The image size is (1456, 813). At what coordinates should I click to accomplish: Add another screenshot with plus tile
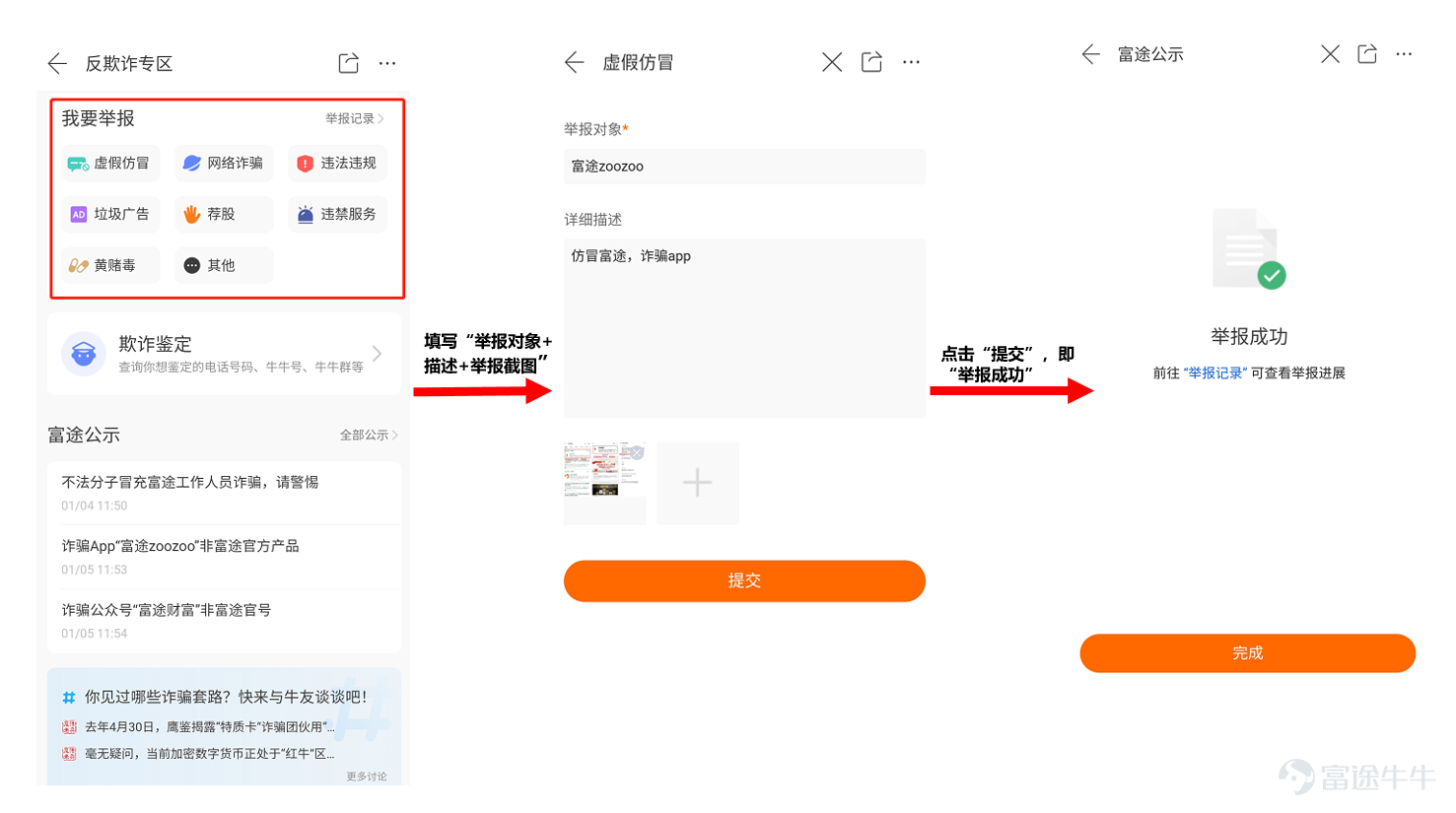pyautogui.click(x=698, y=483)
